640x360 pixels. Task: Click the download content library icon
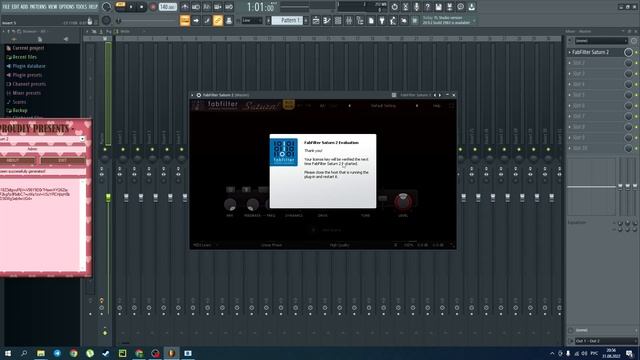click(x=471, y=7)
